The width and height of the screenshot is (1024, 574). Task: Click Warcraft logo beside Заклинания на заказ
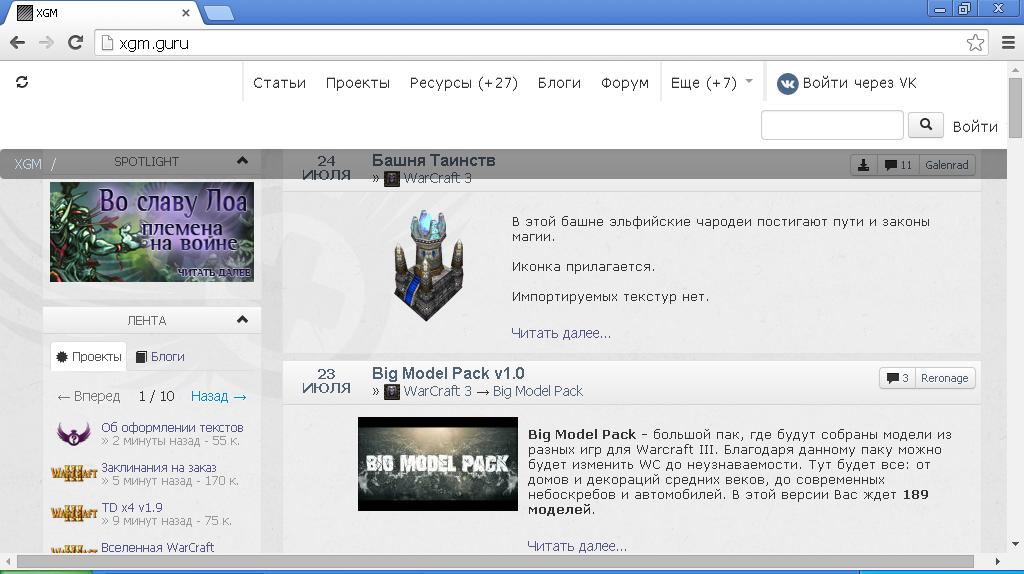[x=74, y=473]
